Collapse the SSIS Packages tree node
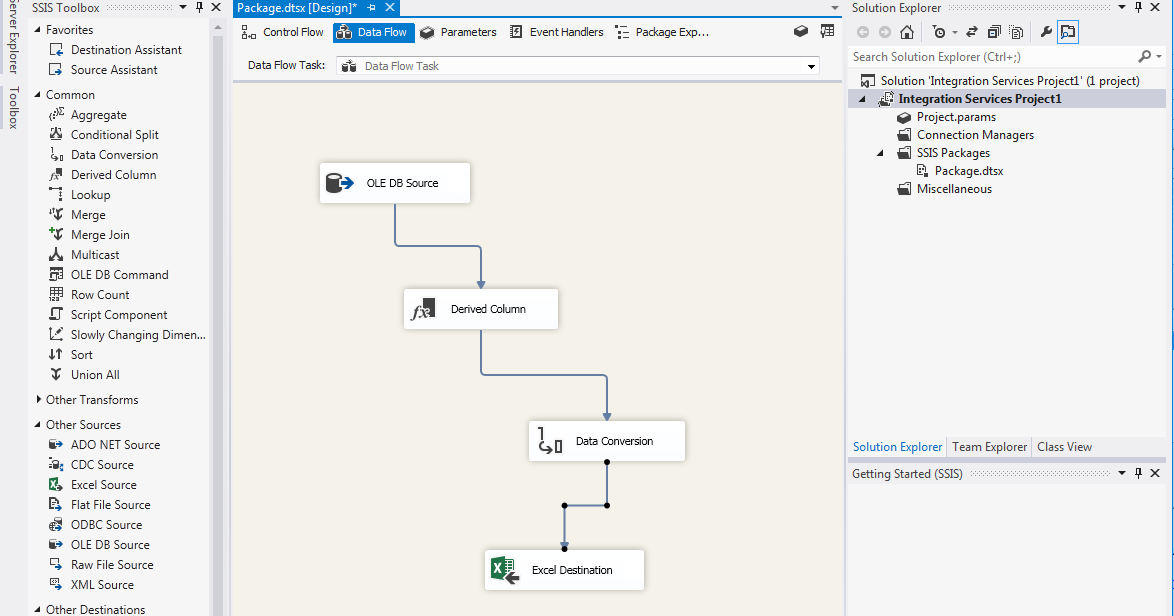Viewport: 1174px width, 616px height. coord(879,152)
